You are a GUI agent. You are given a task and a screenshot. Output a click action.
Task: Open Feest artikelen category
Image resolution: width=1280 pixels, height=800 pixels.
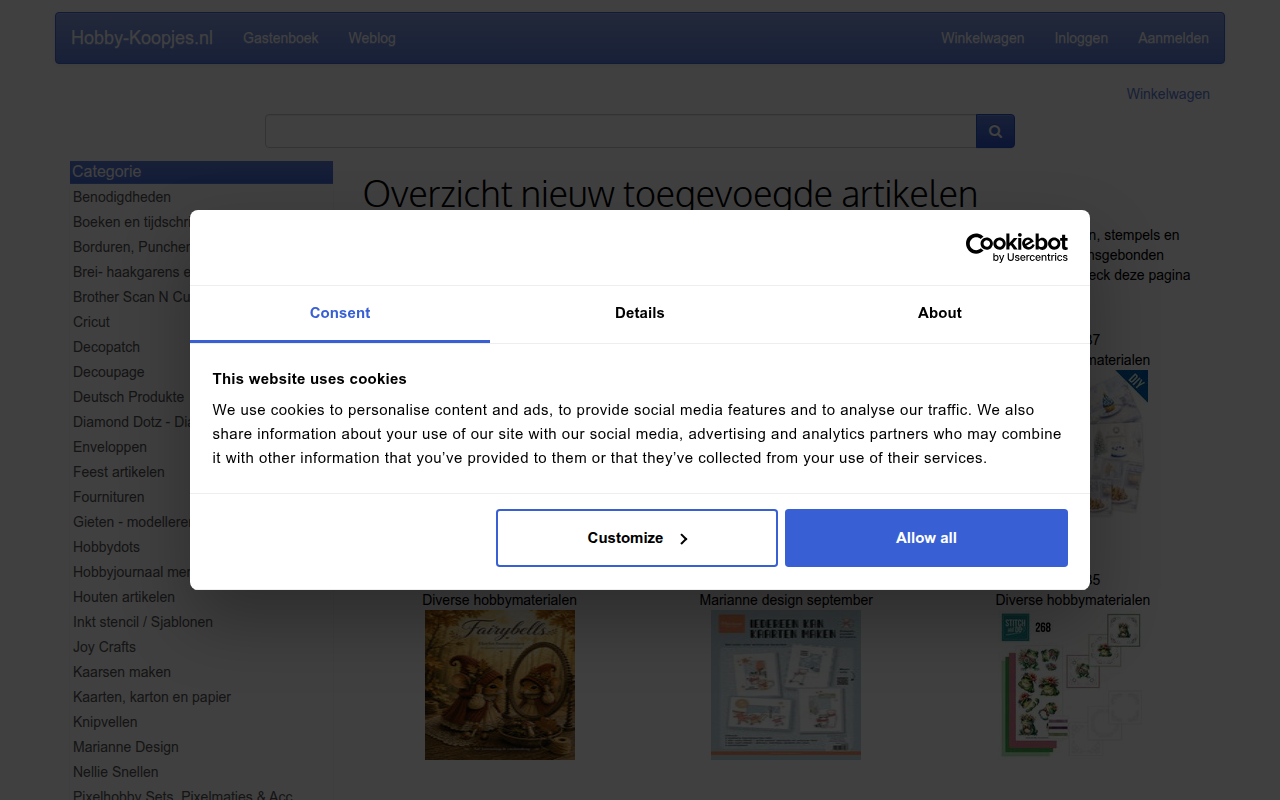[x=119, y=472]
